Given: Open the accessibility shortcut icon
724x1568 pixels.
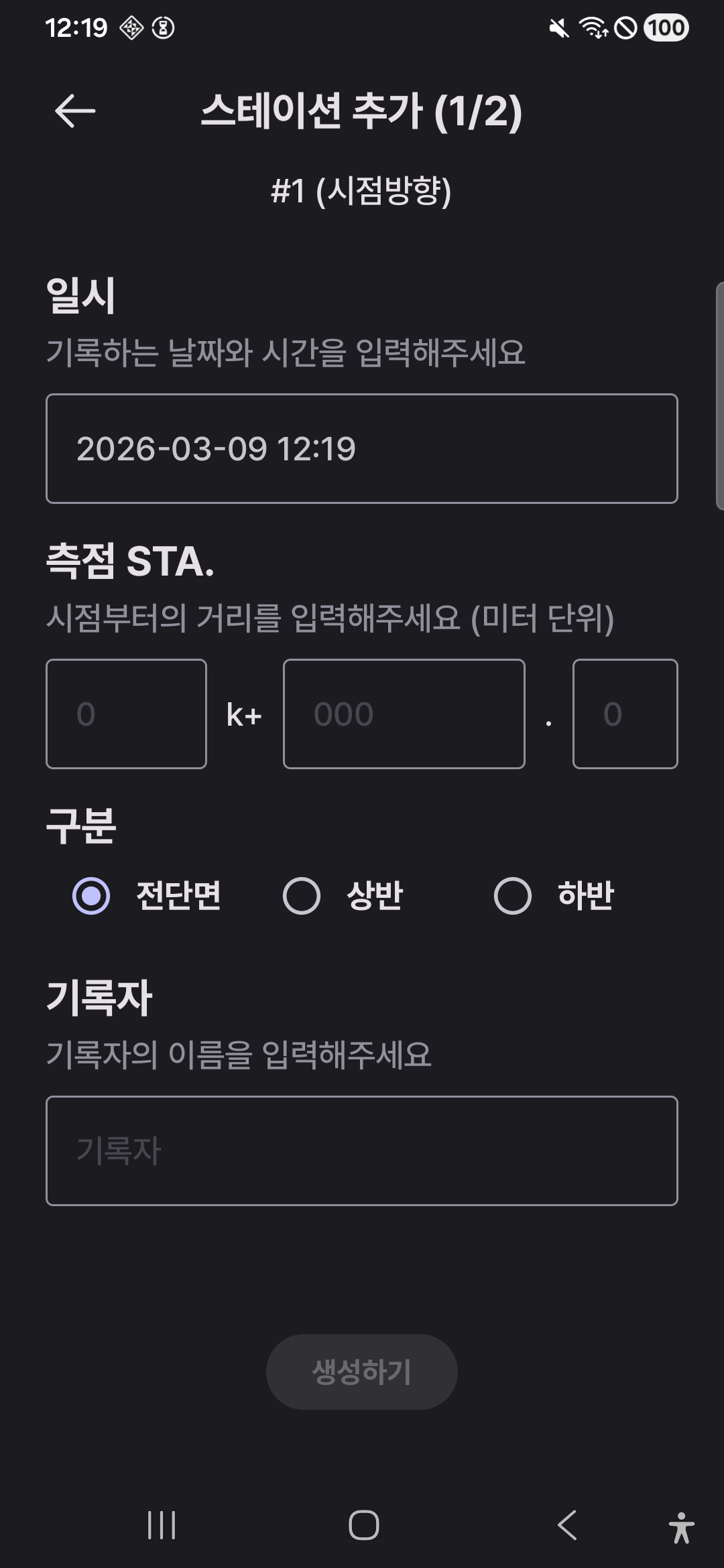Looking at the screenshot, I should click(681, 1527).
